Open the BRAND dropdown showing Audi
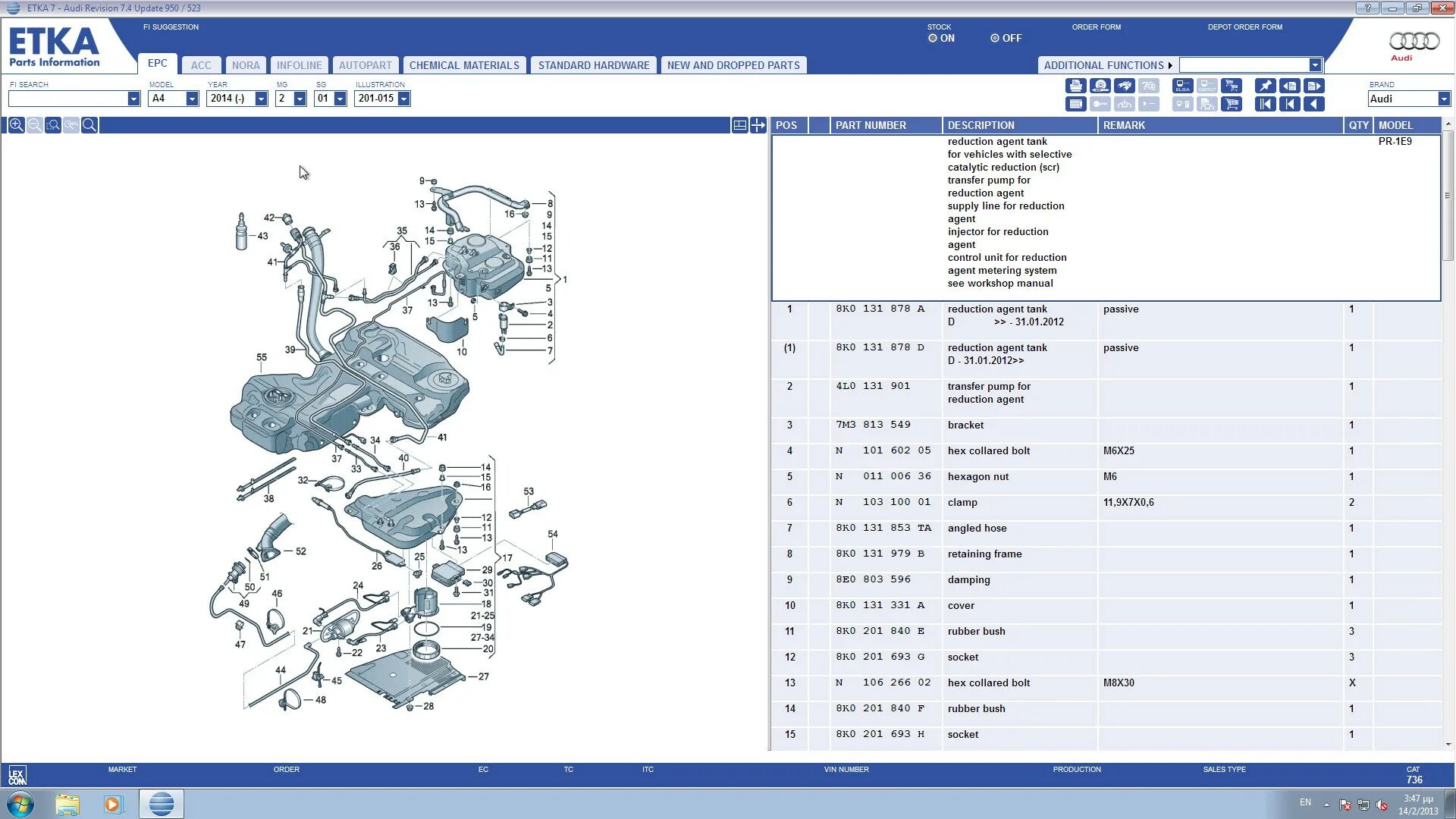 tap(1443, 99)
